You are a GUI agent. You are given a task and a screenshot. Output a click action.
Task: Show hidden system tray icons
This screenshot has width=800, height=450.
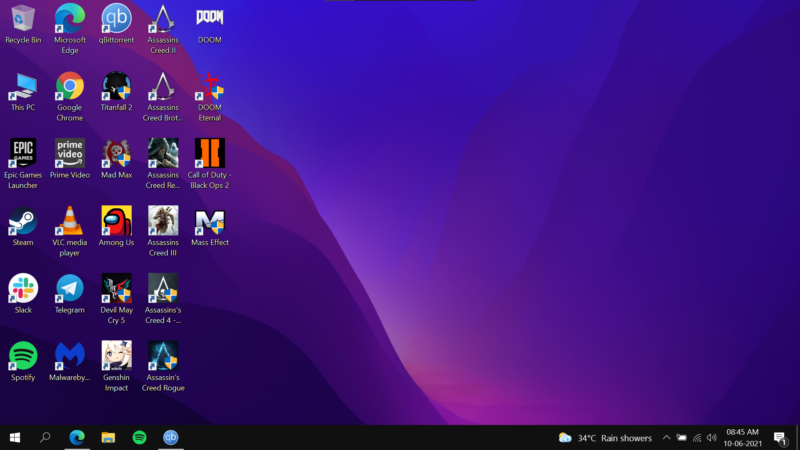pyautogui.click(x=666, y=438)
